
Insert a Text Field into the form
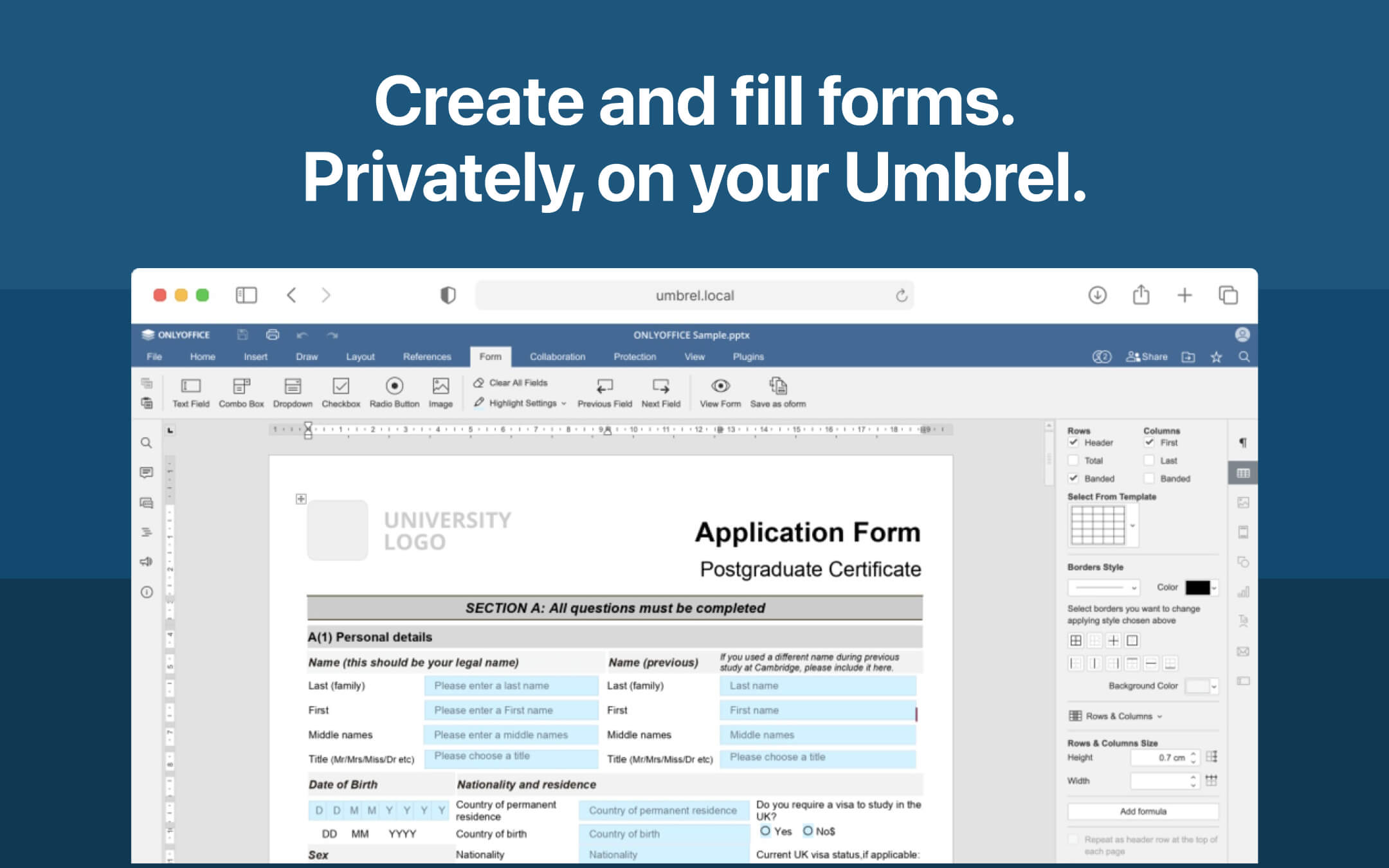[x=190, y=392]
